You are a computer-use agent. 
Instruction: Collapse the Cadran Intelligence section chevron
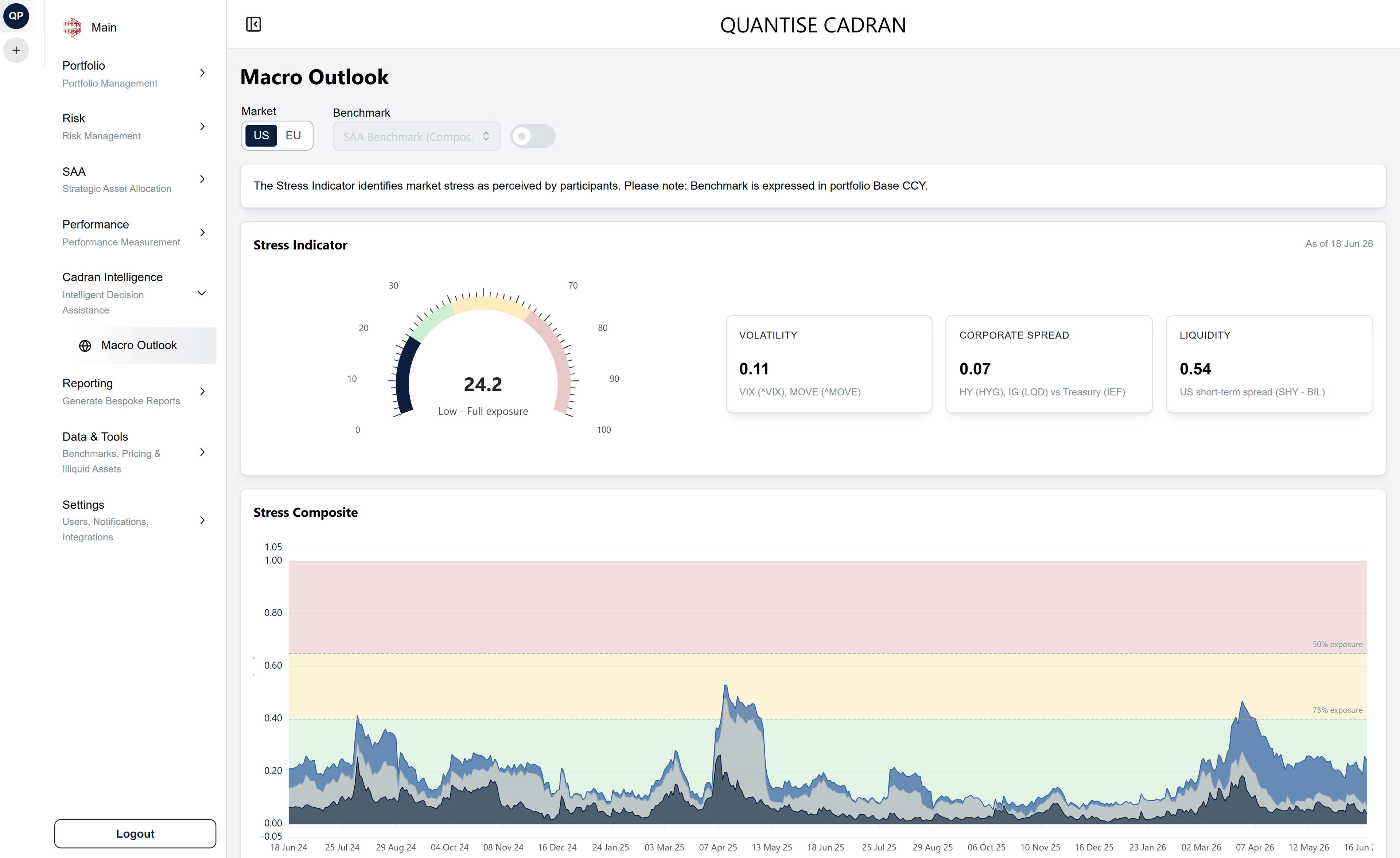point(202,293)
